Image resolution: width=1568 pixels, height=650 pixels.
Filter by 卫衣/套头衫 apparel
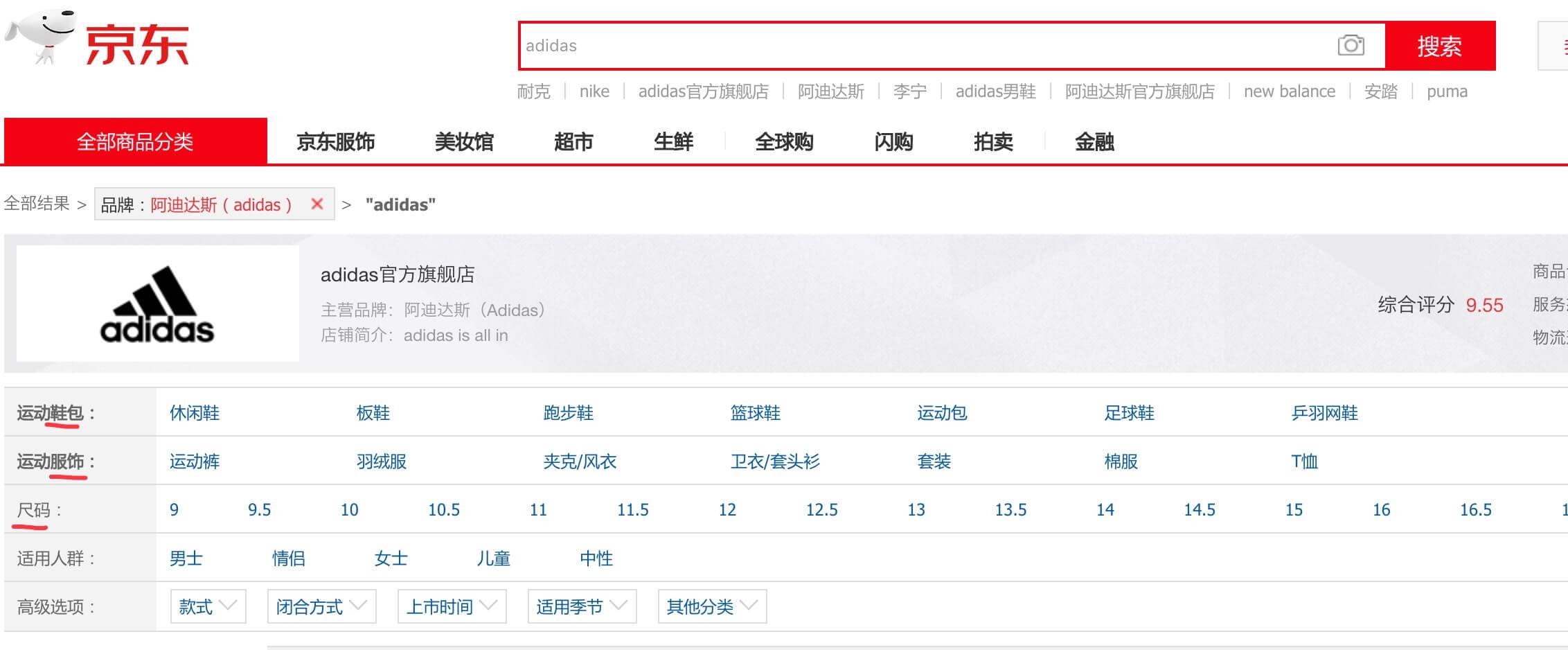click(775, 462)
